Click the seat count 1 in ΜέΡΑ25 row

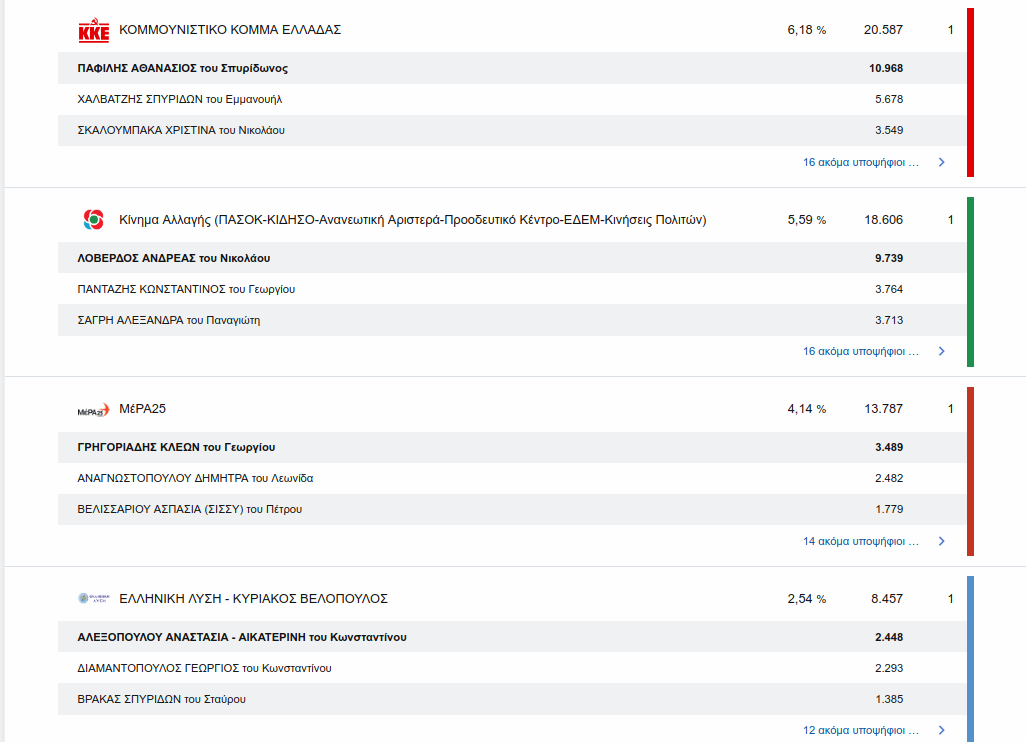[951, 409]
